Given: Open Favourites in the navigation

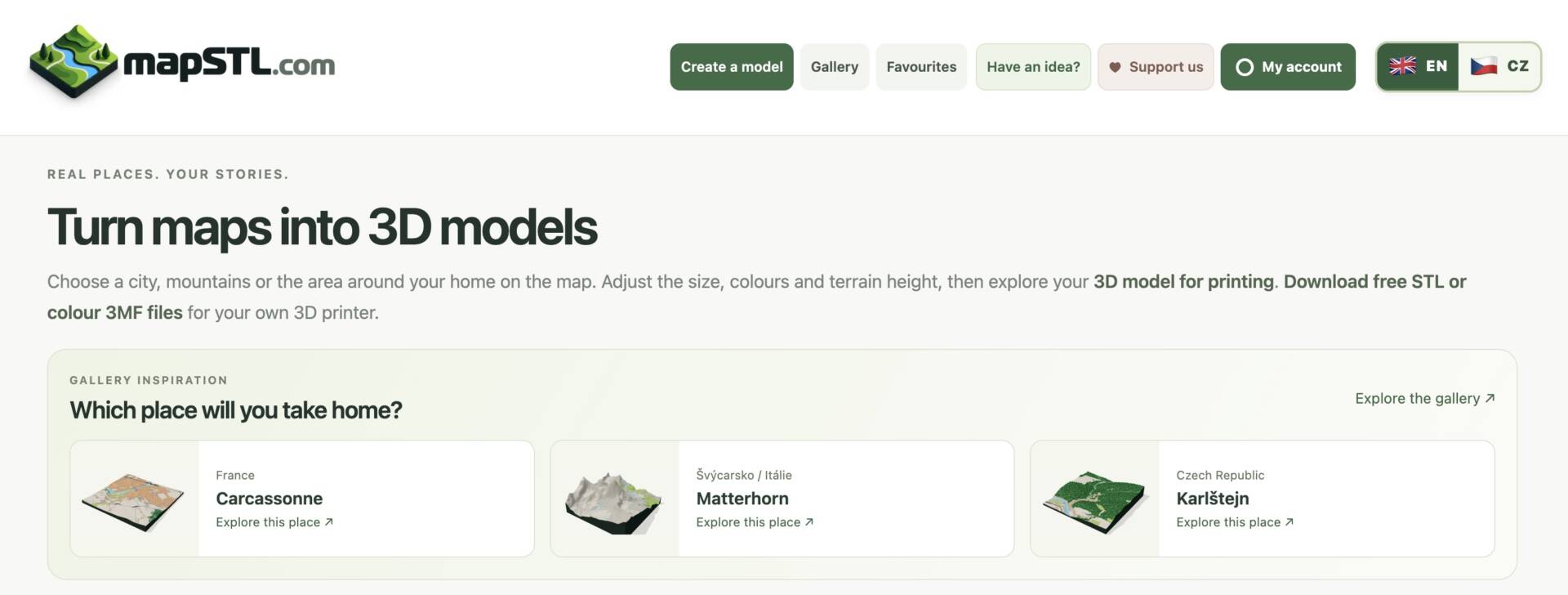Looking at the screenshot, I should [x=921, y=67].
